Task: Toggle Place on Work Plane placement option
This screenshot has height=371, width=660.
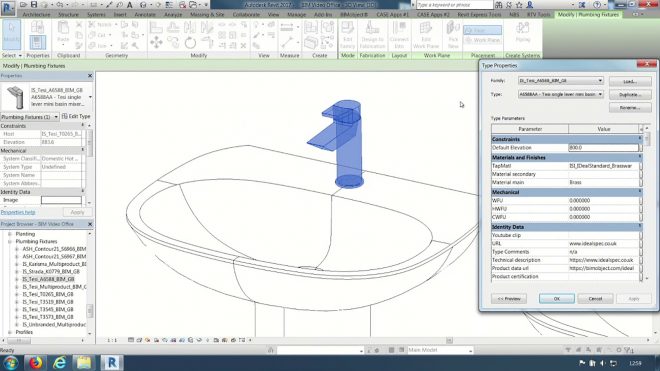Action: [482, 40]
